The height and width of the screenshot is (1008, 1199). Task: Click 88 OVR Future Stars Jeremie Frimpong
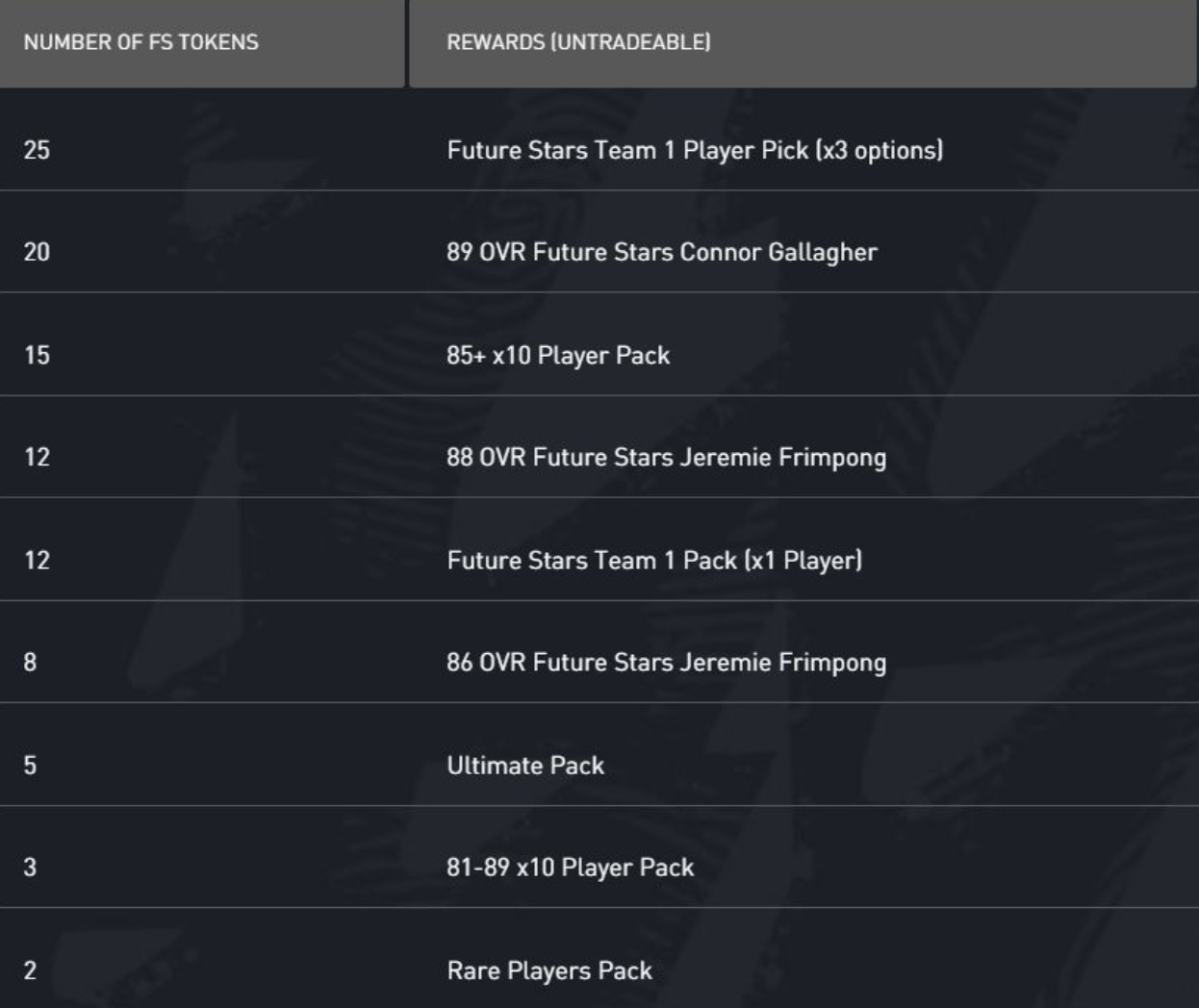(x=666, y=457)
